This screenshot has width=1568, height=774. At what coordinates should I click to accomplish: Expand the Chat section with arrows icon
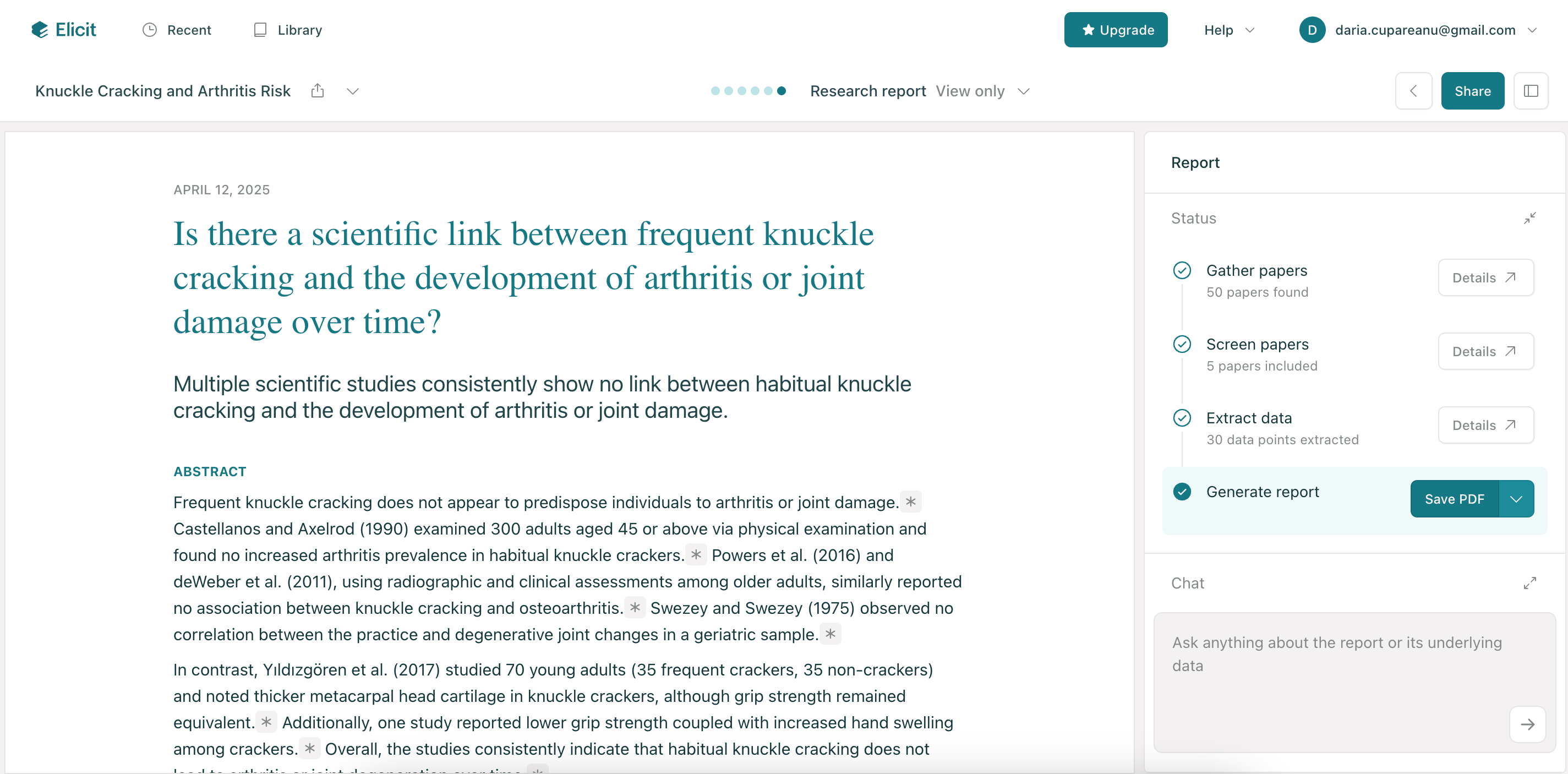pyautogui.click(x=1529, y=583)
